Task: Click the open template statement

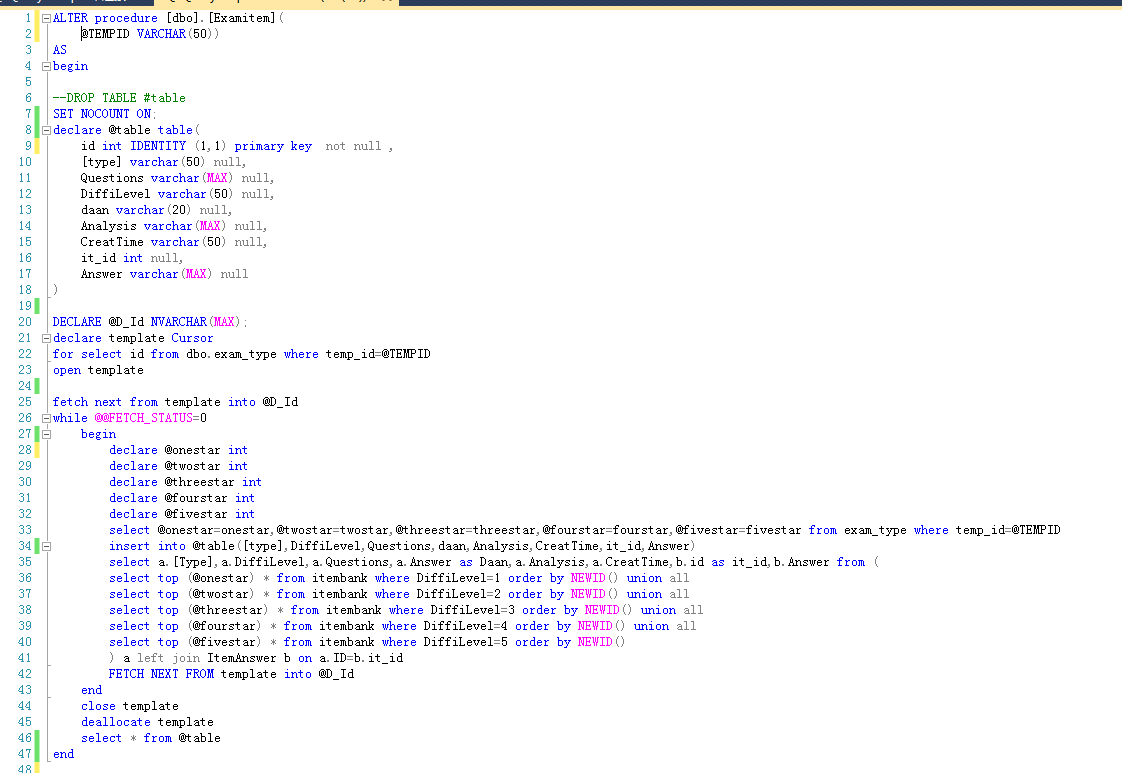Action: click(x=98, y=370)
